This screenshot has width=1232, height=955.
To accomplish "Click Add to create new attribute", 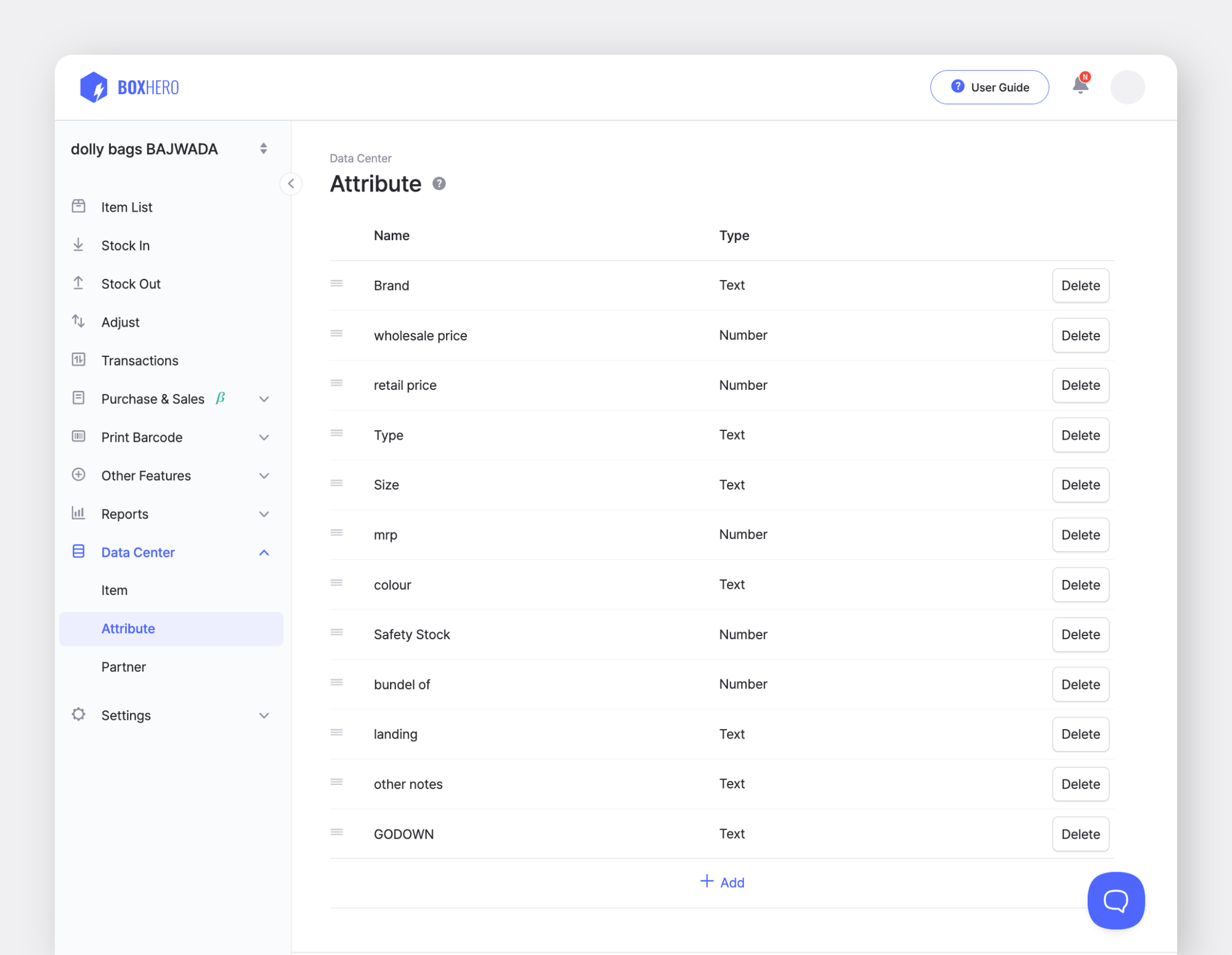I will pos(722,882).
